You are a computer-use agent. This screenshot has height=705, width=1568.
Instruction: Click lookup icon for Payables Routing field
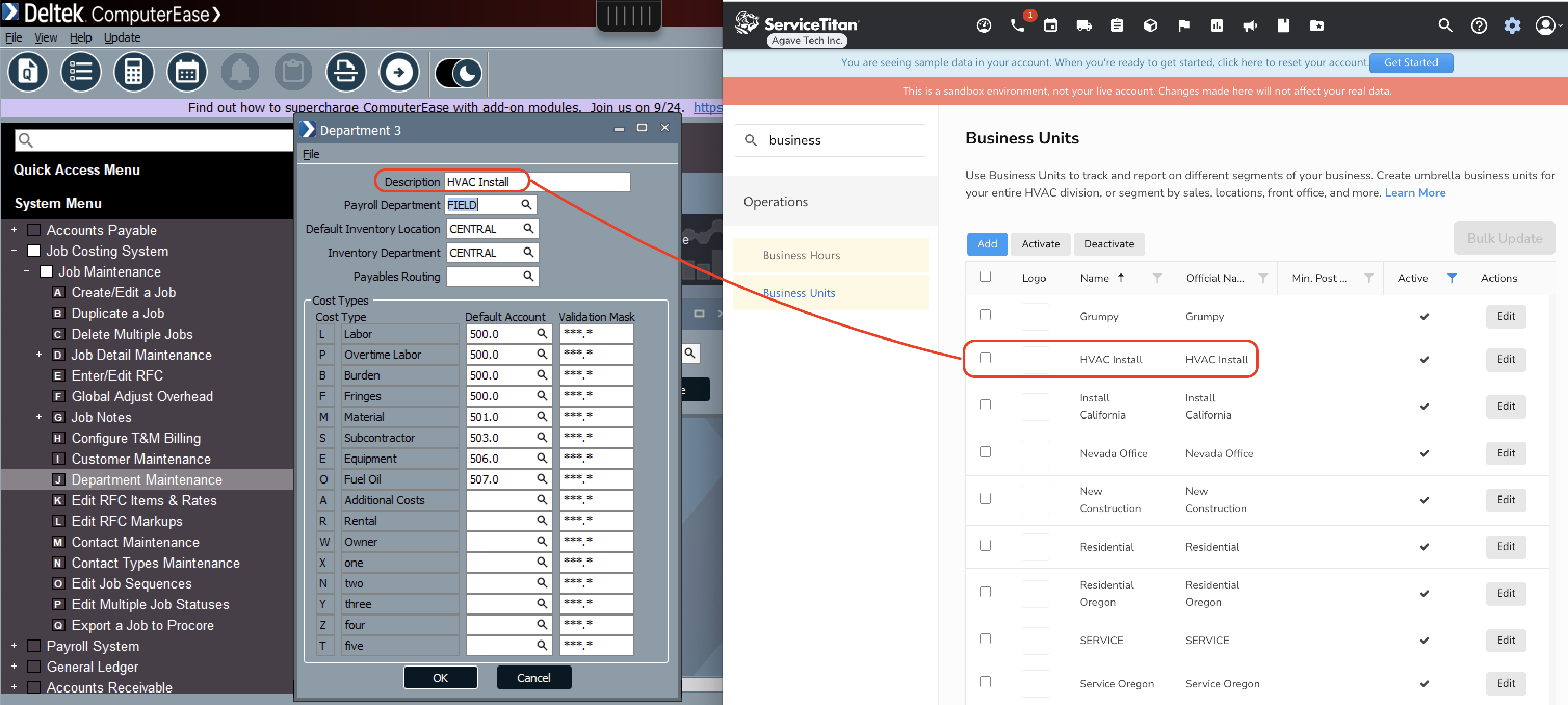click(x=528, y=277)
